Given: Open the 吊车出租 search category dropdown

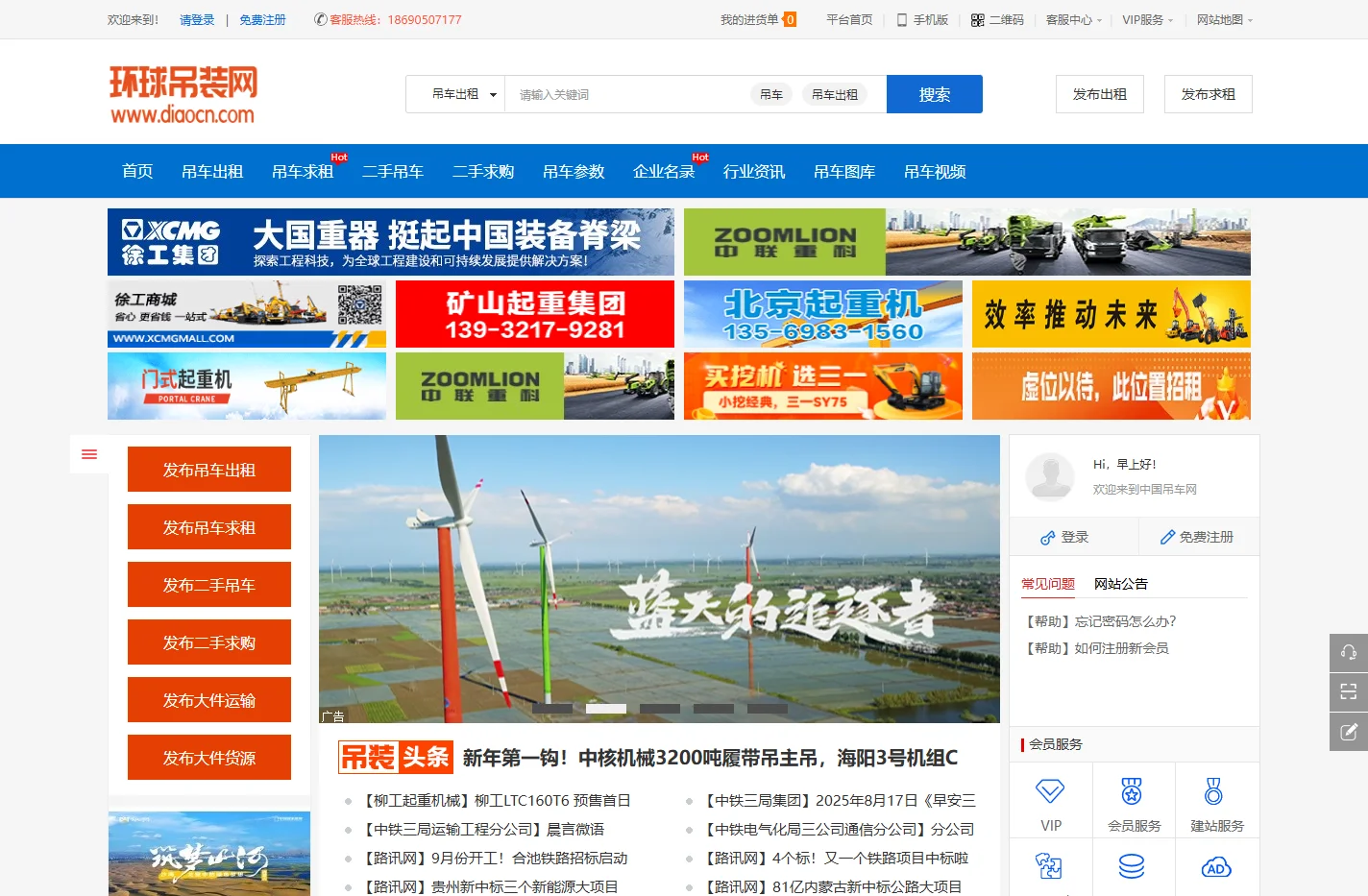Looking at the screenshot, I should tap(465, 94).
